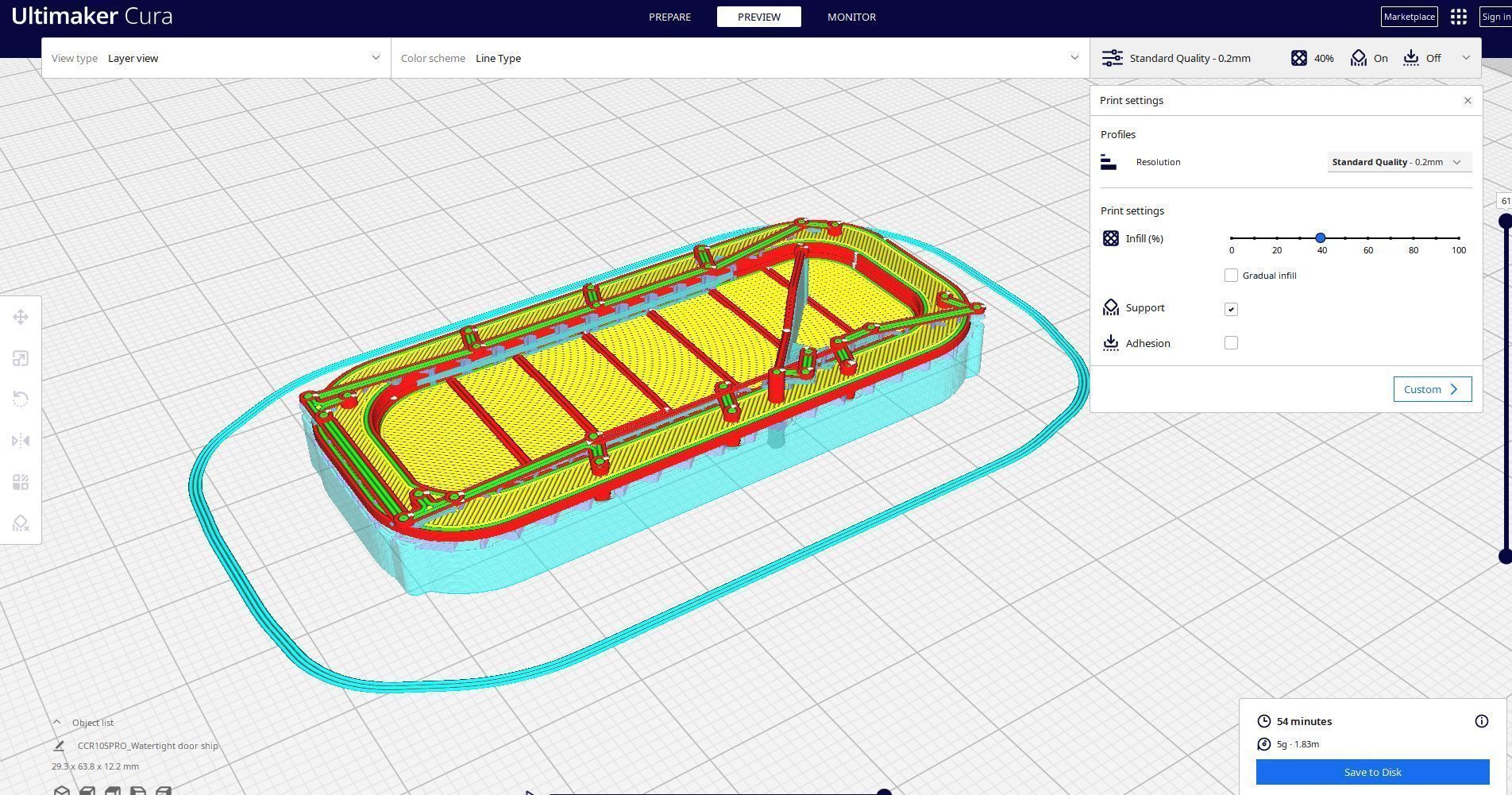The image size is (1512, 795).
Task: Open print time details info icon
Action: coord(1482,721)
